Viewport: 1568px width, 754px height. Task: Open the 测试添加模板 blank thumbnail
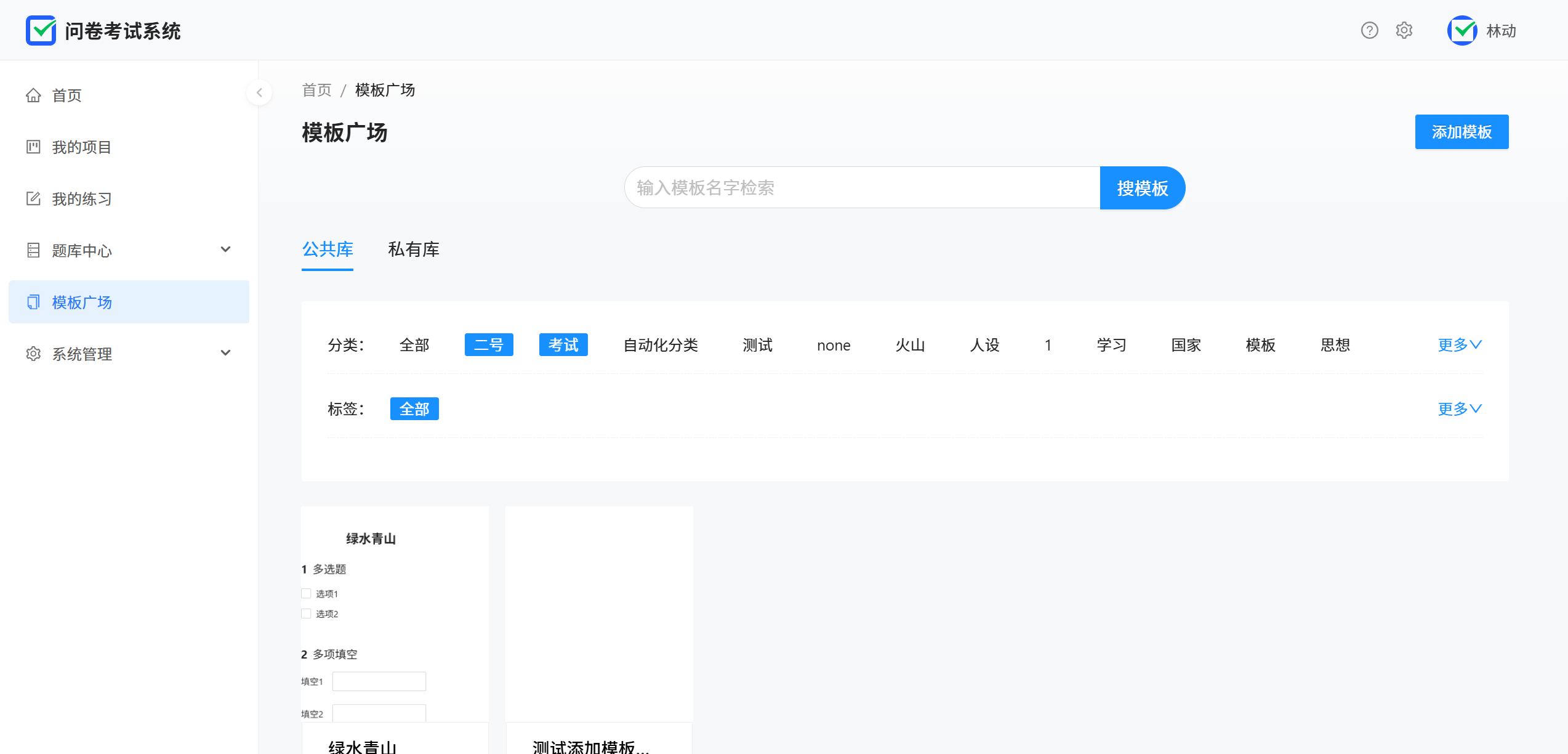[598, 614]
